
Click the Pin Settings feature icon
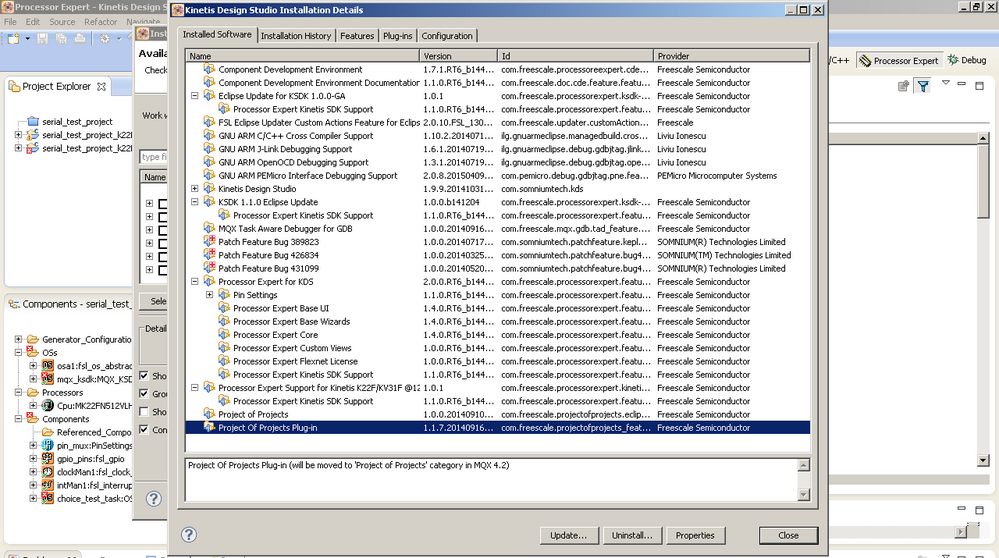tap(224, 294)
